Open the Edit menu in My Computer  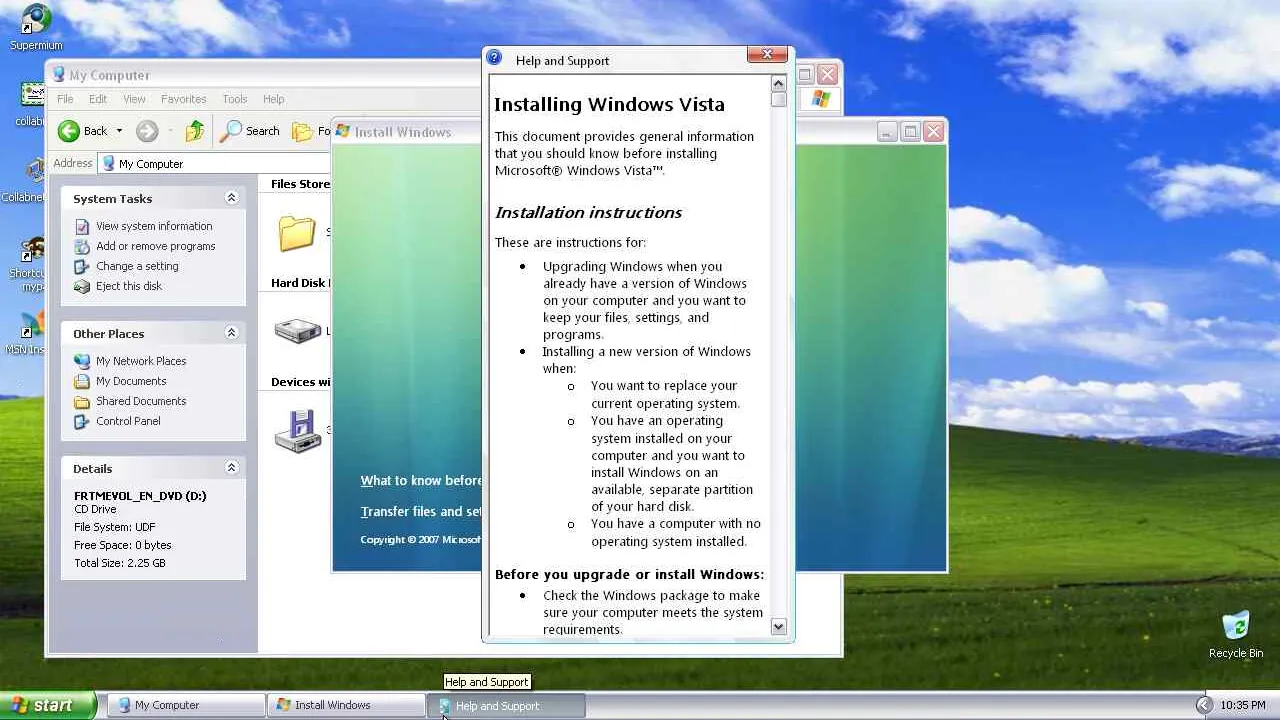click(x=98, y=99)
